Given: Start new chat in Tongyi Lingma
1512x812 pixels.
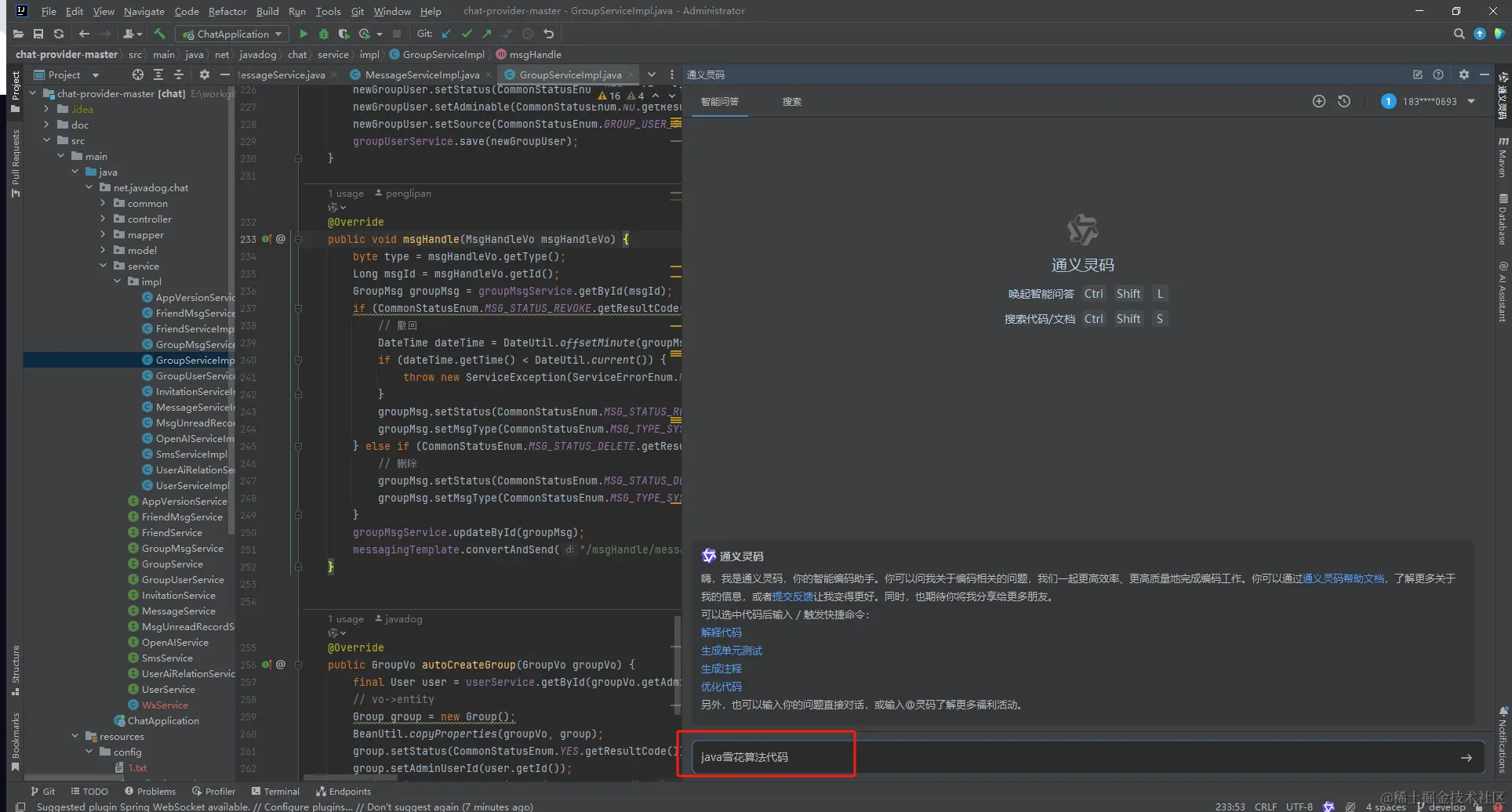Looking at the screenshot, I should [x=1319, y=101].
